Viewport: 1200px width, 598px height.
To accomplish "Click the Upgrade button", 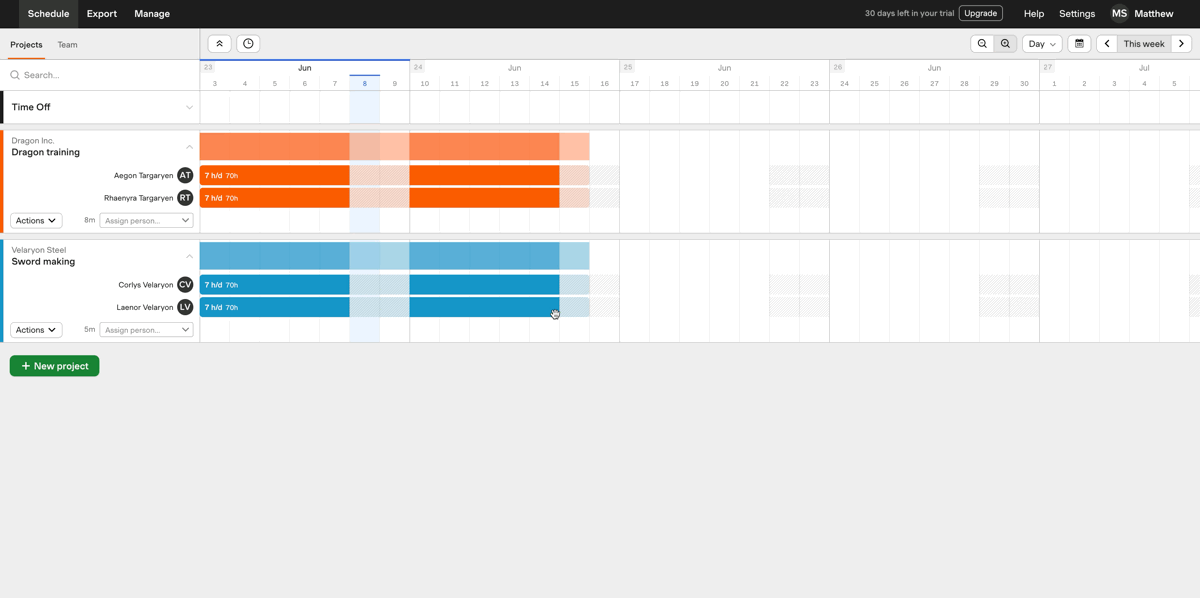I will pos(981,14).
